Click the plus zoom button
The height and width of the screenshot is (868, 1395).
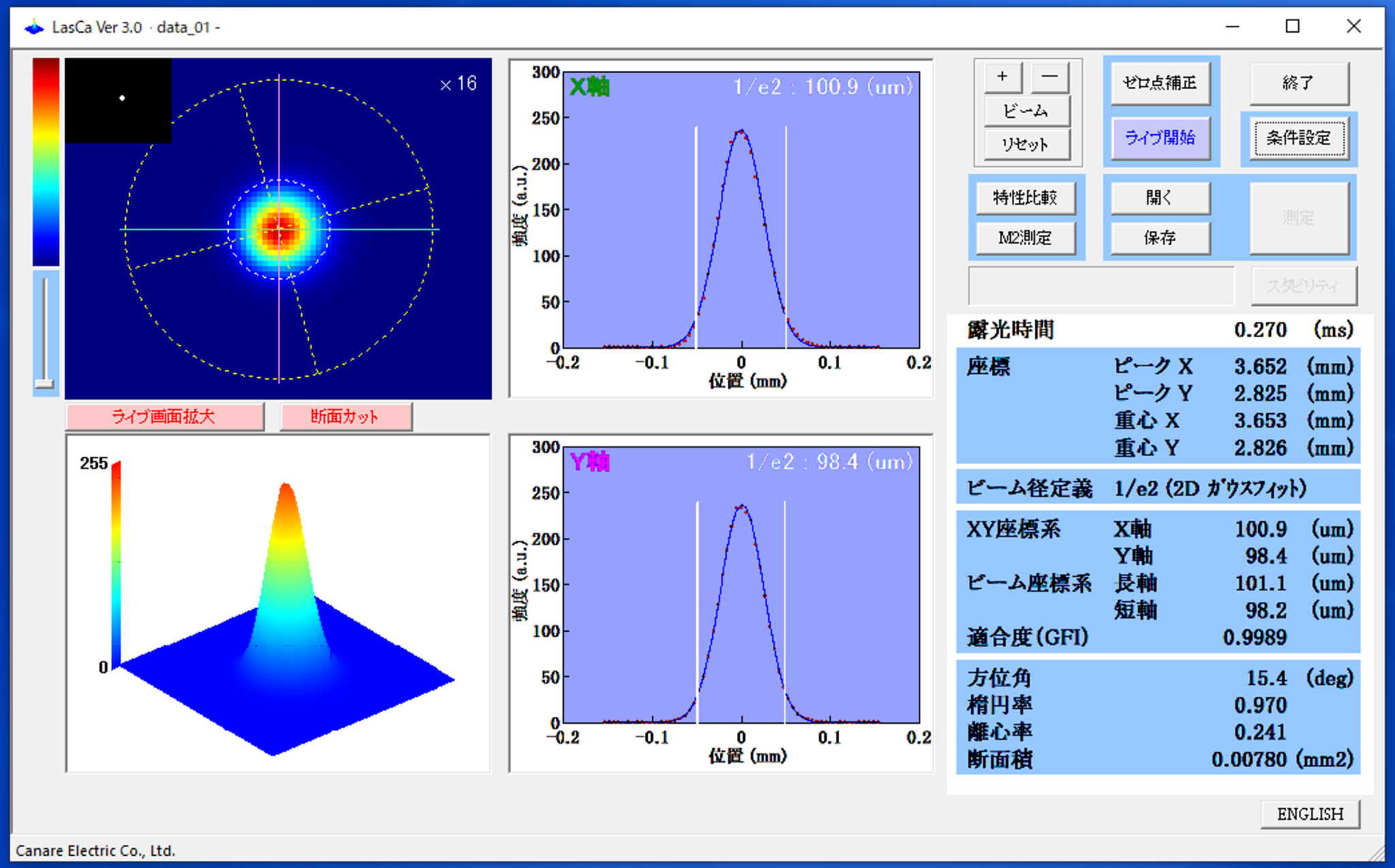coord(1002,77)
